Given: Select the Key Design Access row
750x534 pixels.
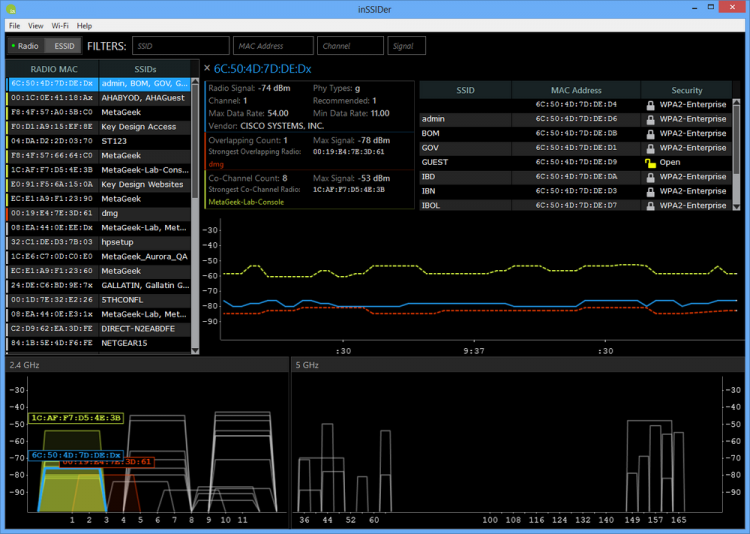Looking at the screenshot, I should 98,127.
